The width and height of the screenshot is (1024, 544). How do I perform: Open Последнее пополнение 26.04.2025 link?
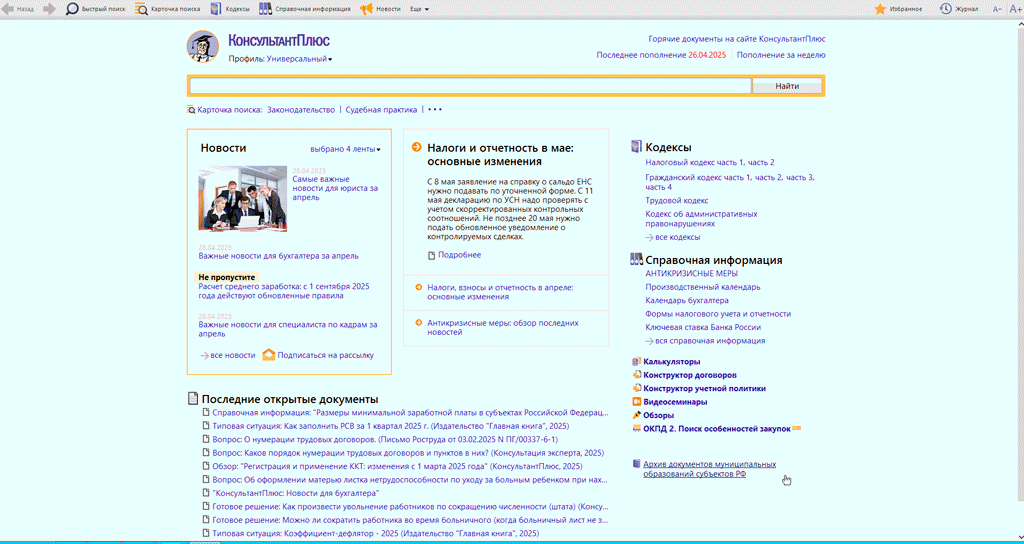click(661, 55)
